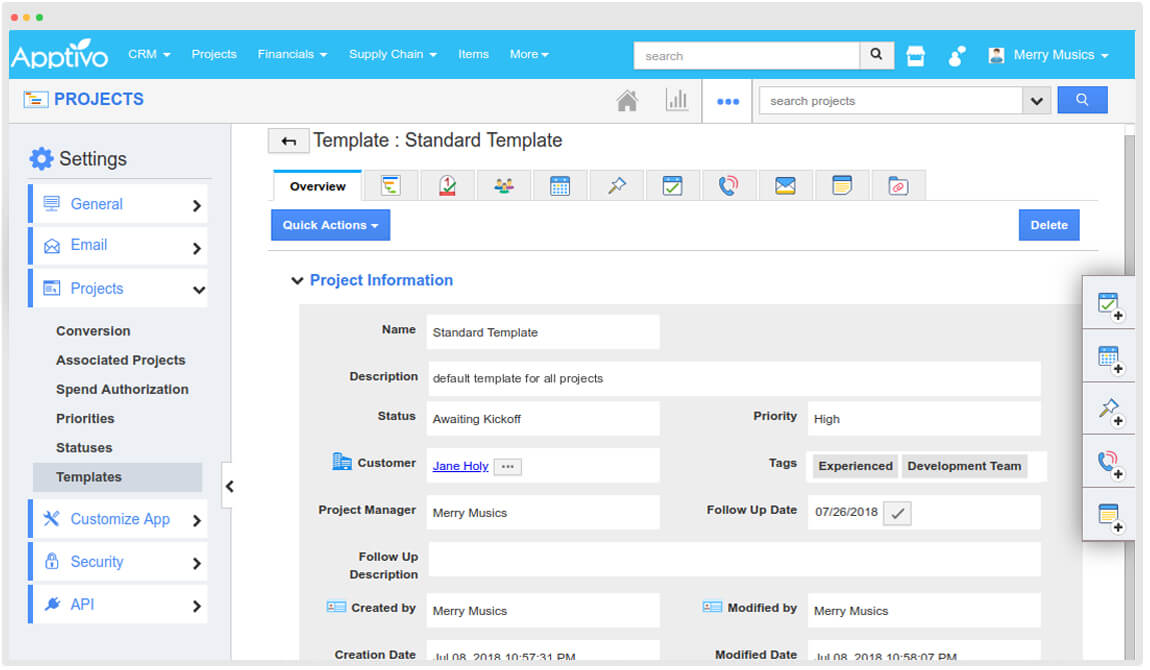Open the Documents attachment tab icon
The height and width of the screenshot is (670, 1150).
[x=898, y=185]
